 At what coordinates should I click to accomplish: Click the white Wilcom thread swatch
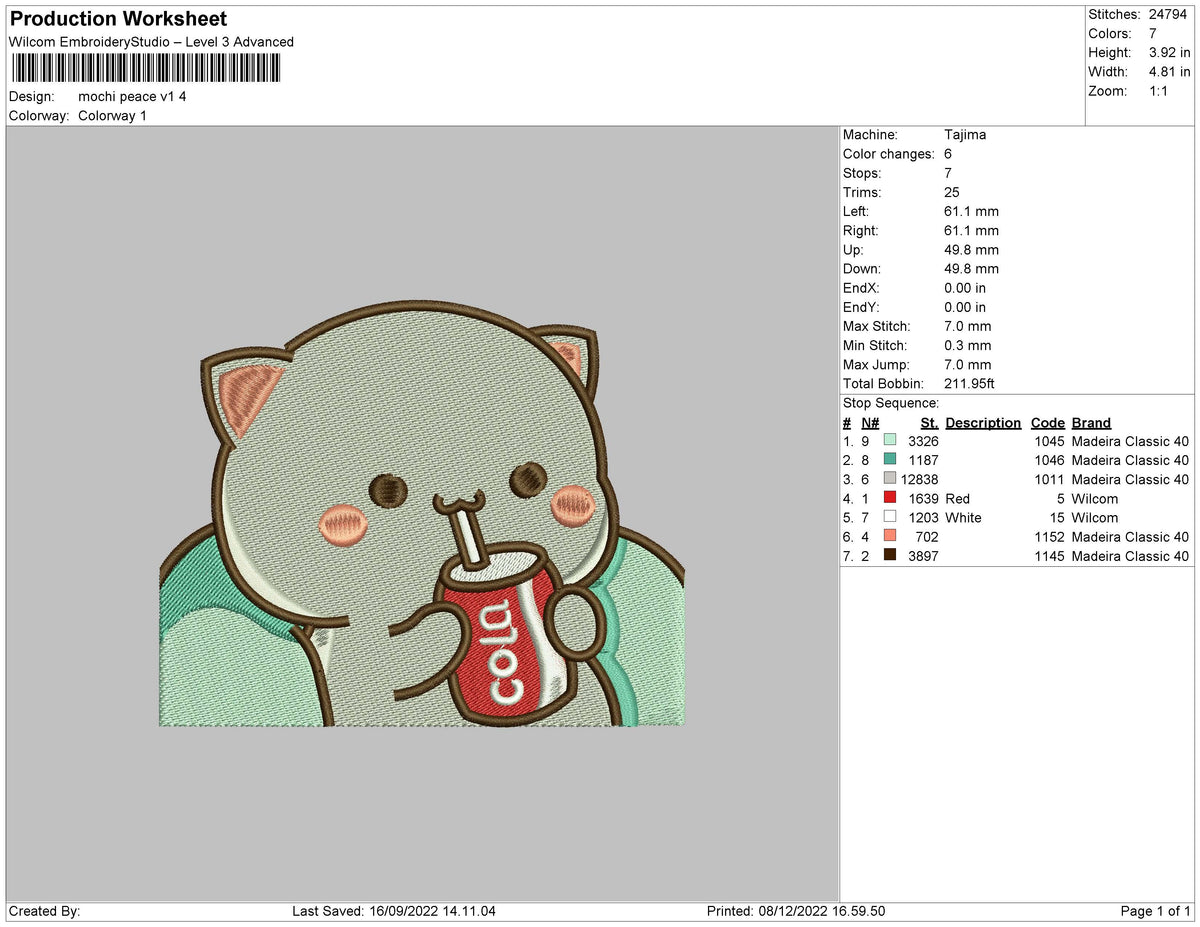coord(889,517)
